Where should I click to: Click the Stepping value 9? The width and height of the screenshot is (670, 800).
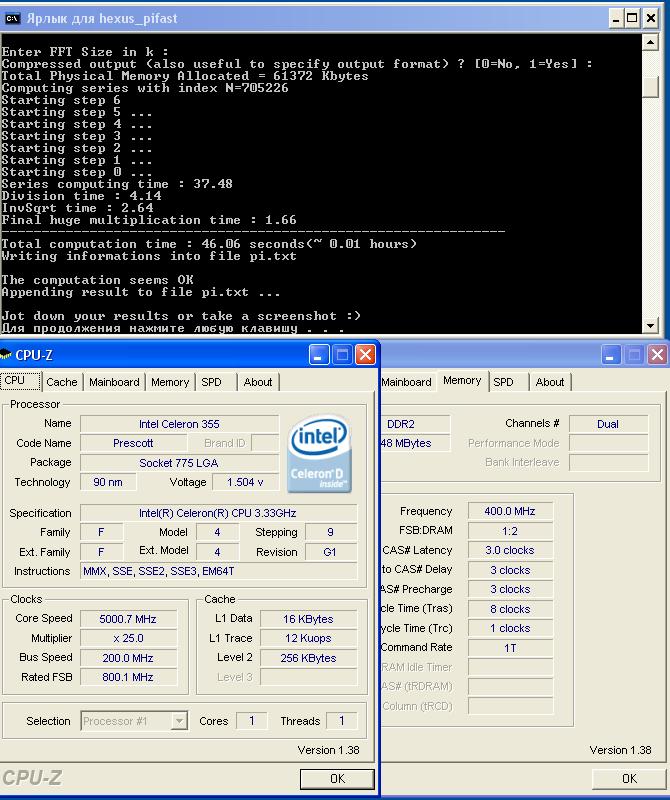tap(331, 532)
